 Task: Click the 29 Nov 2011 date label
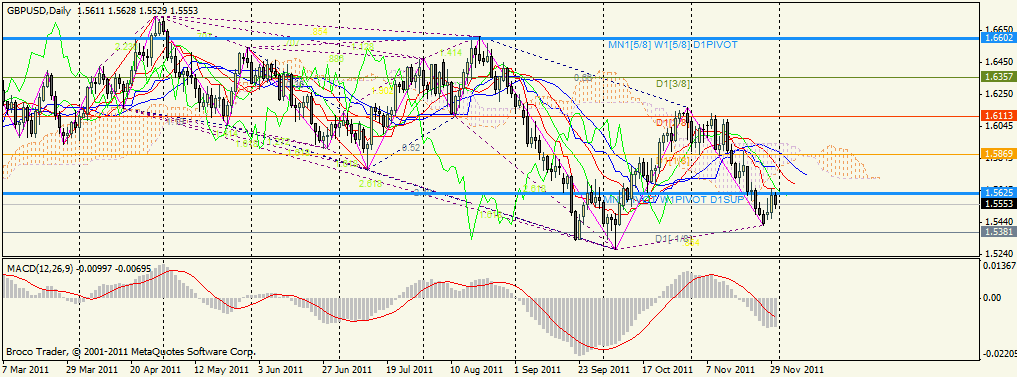(796, 369)
